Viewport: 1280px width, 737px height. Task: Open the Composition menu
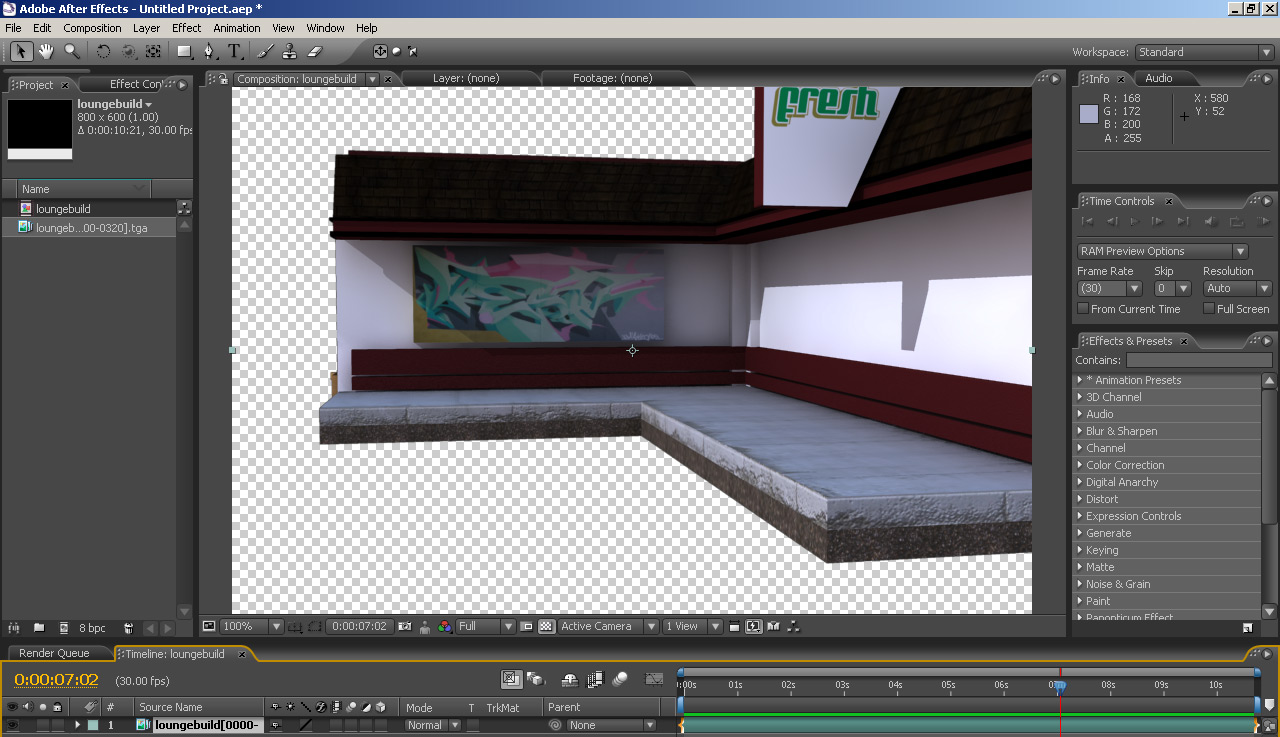coord(92,28)
